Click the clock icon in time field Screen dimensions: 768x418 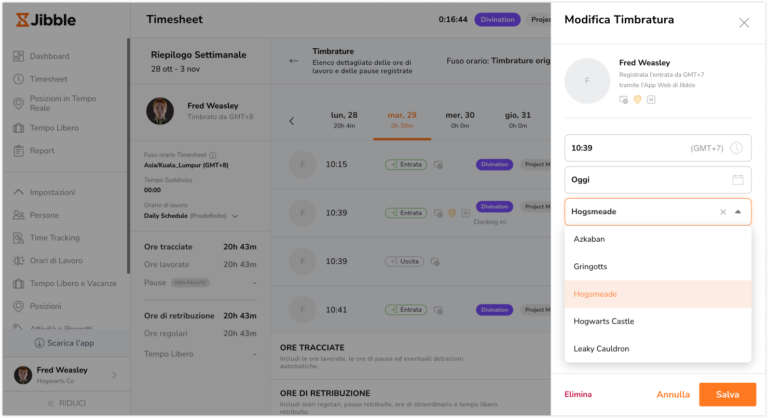(736, 148)
